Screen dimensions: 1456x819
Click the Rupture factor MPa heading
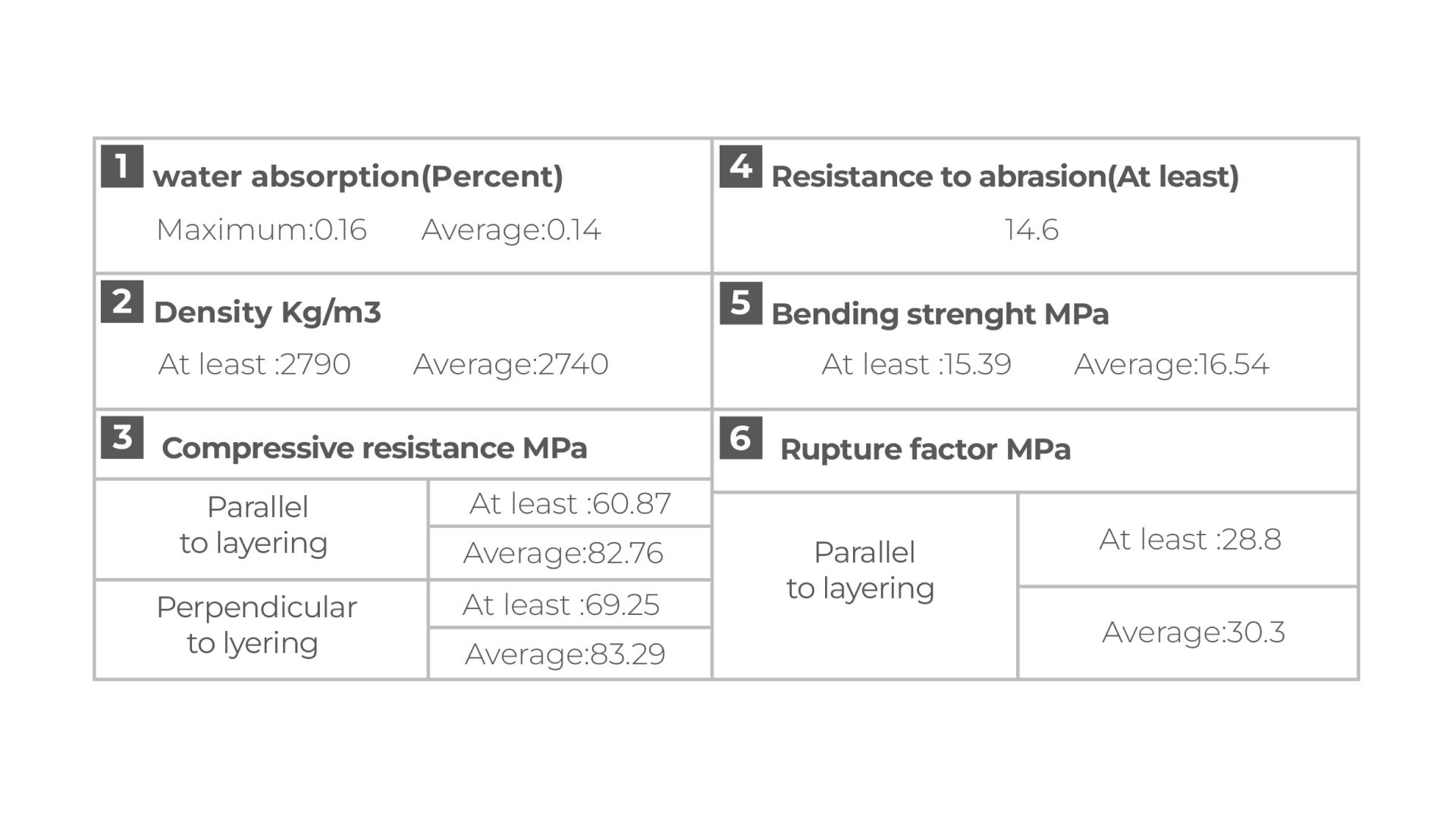925,450
